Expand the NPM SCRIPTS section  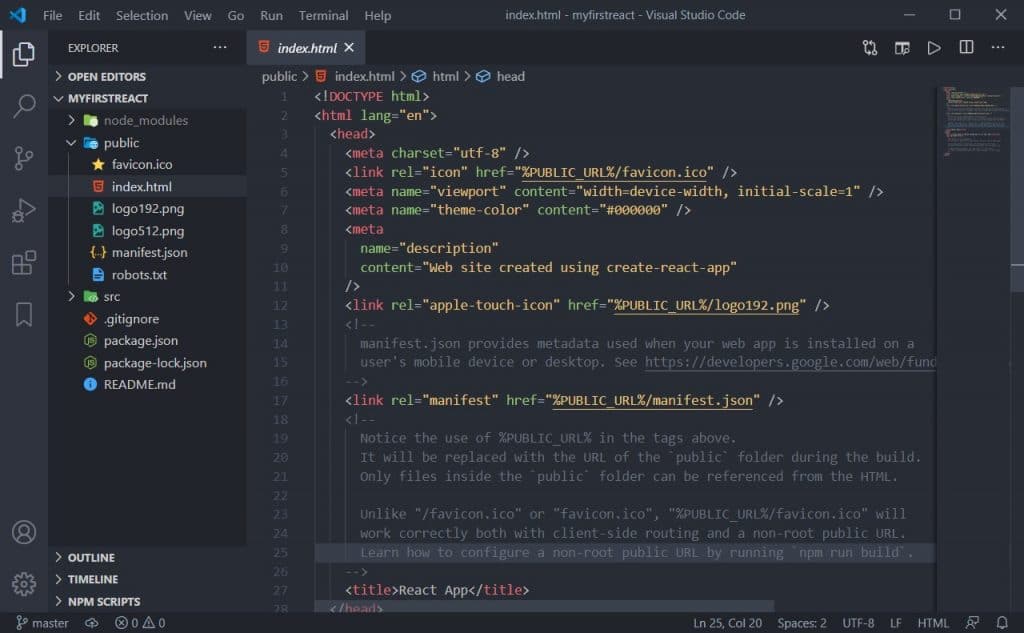tap(104, 601)
